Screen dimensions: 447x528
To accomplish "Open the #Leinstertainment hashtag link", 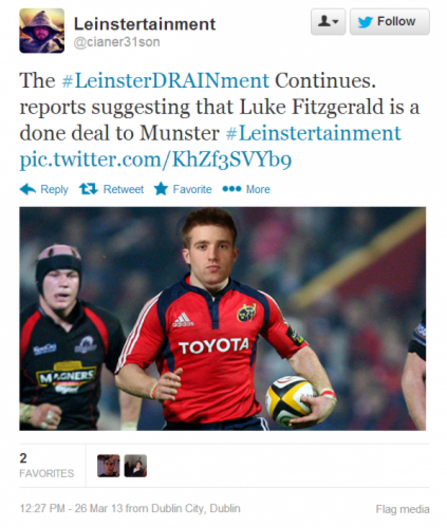I will 313,133.
